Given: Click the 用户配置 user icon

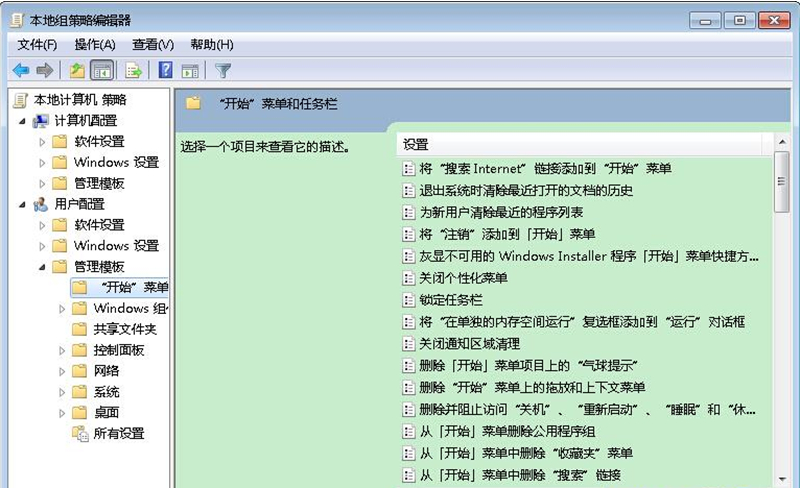Looking at the screenshot, I should [40, 204].
